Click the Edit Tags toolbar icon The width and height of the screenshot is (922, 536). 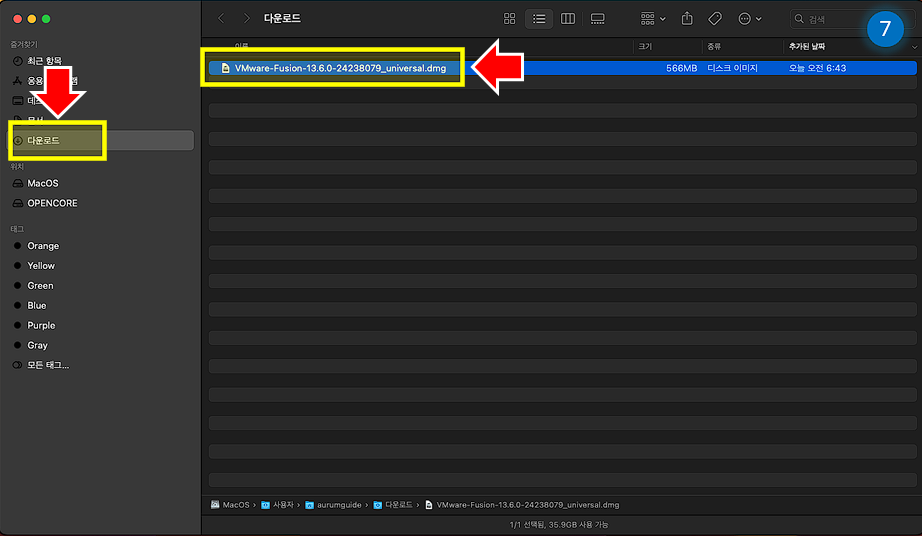[715, 19]
